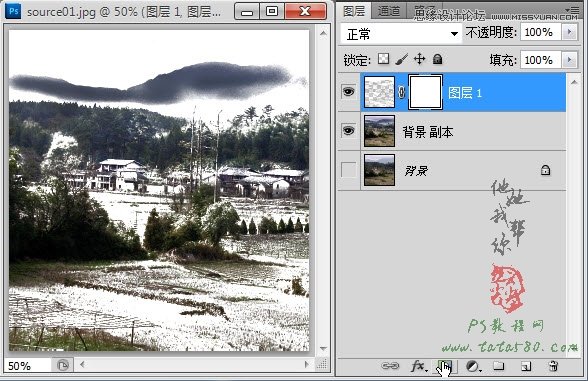Screen dimensions: 588x381
Task: Open layer style fx menu
Action: (x=418, y=366)
